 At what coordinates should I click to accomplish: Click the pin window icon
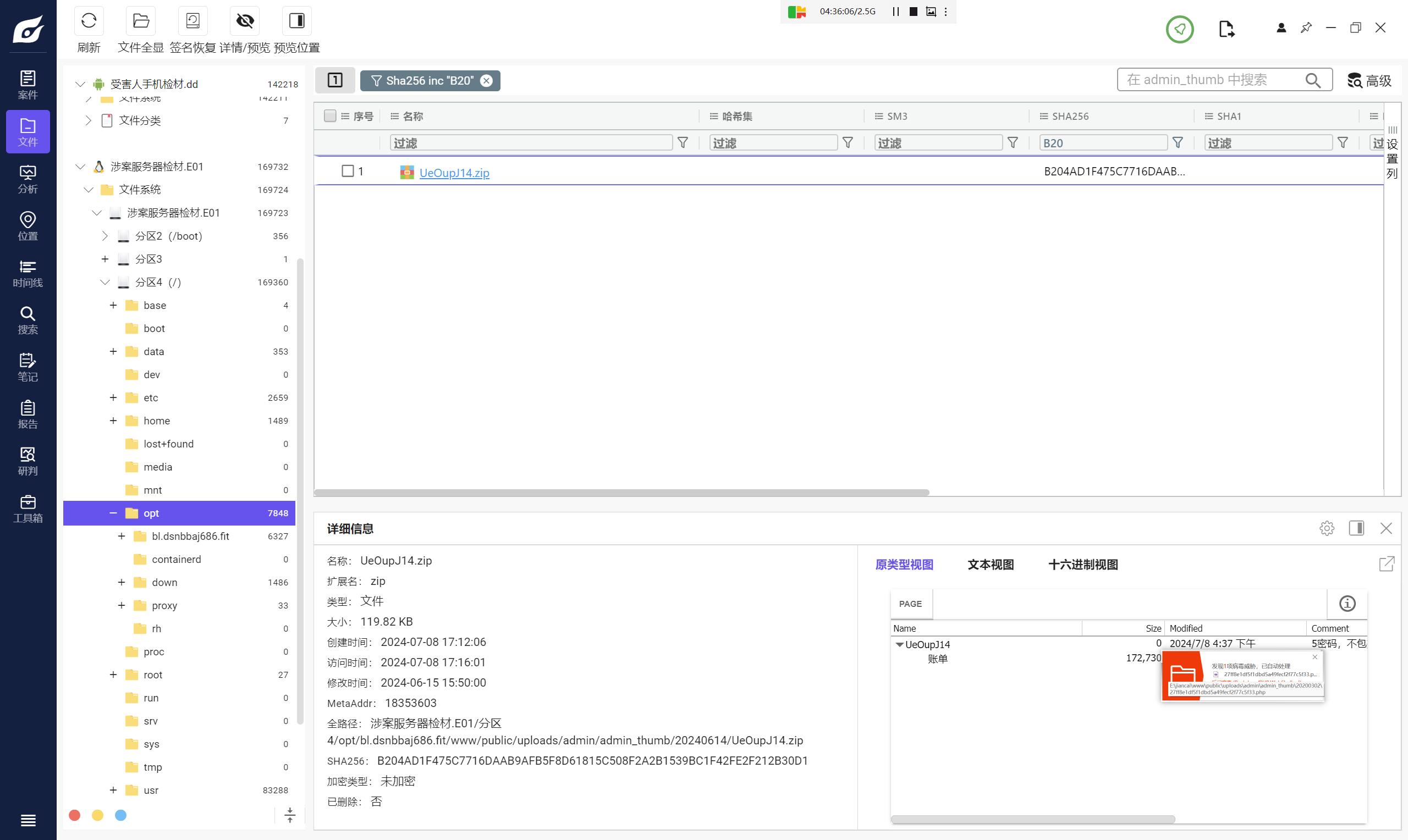tap(1306, 27)
